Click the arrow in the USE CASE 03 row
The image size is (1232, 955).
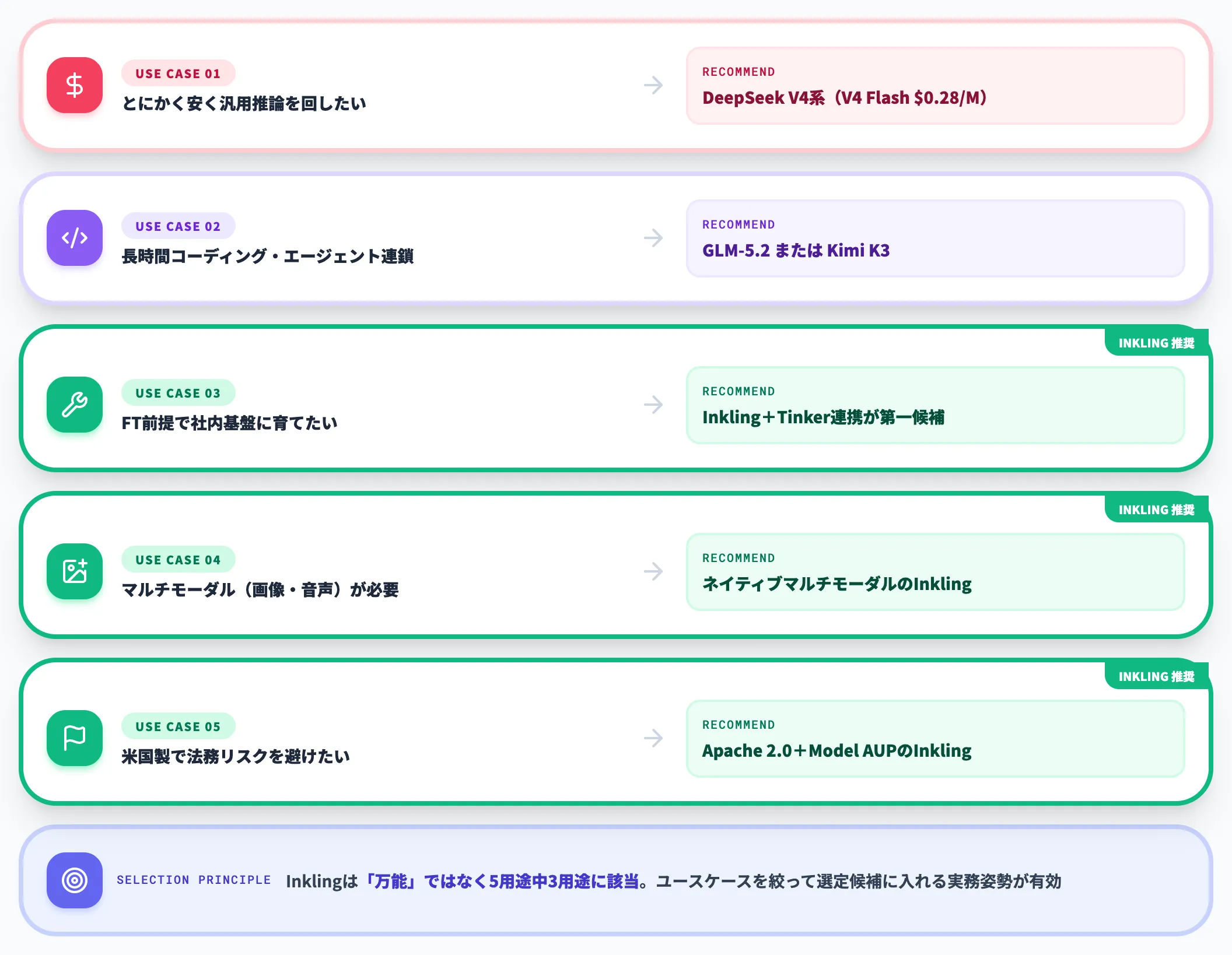653,405
